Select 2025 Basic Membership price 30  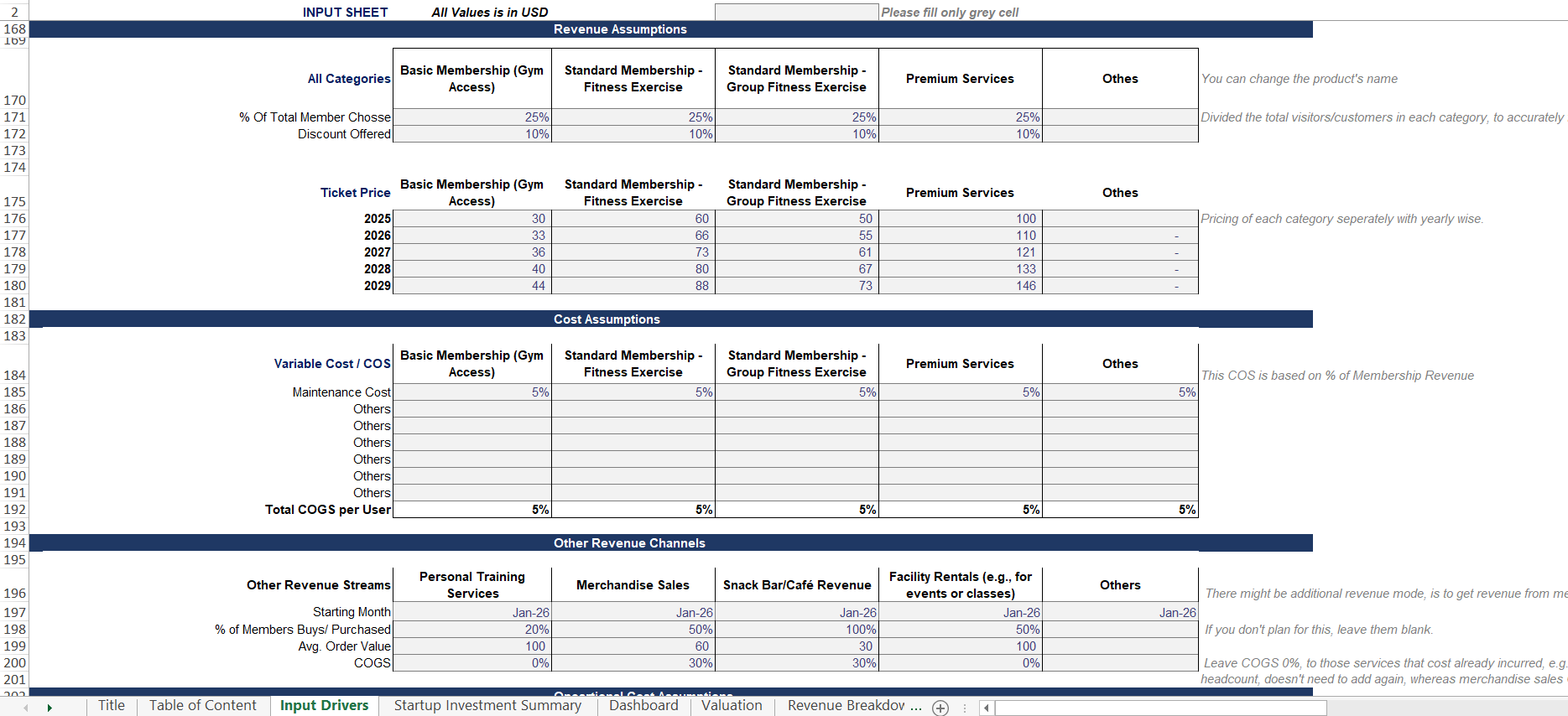click(472, 219)
